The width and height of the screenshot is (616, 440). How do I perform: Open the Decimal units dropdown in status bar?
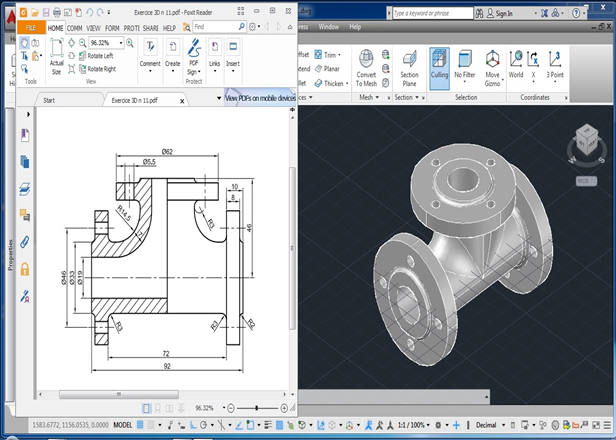point(489,425)
